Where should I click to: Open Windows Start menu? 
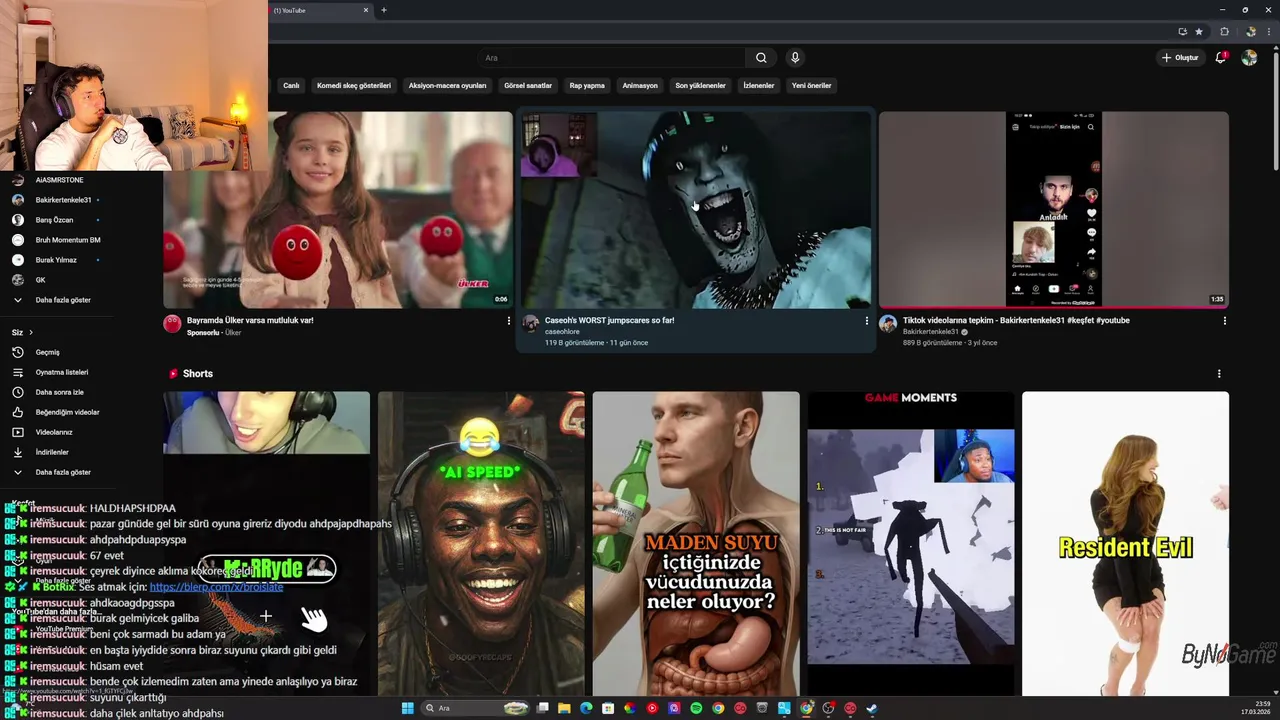[x=407, y=708]
